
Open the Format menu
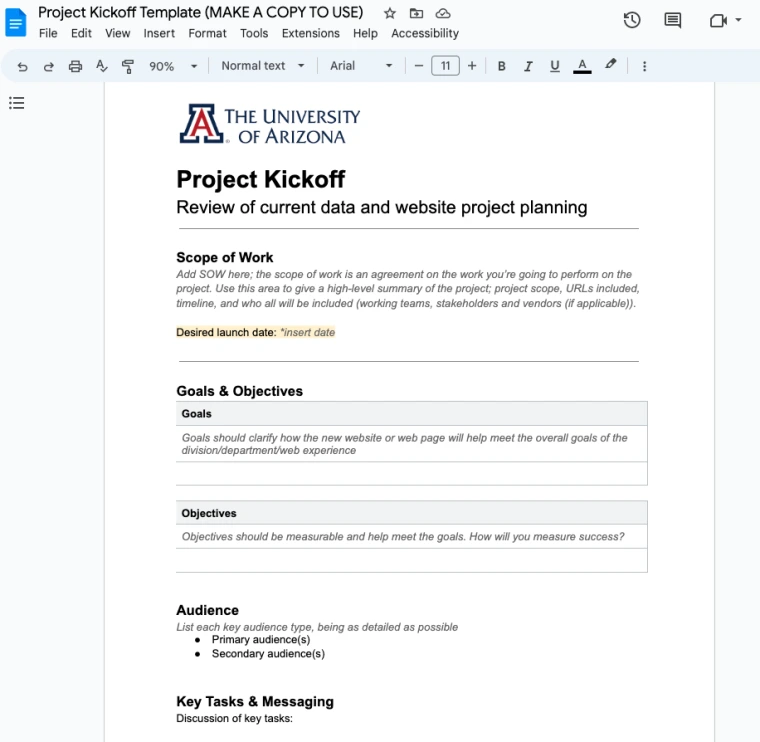(207, 33)
